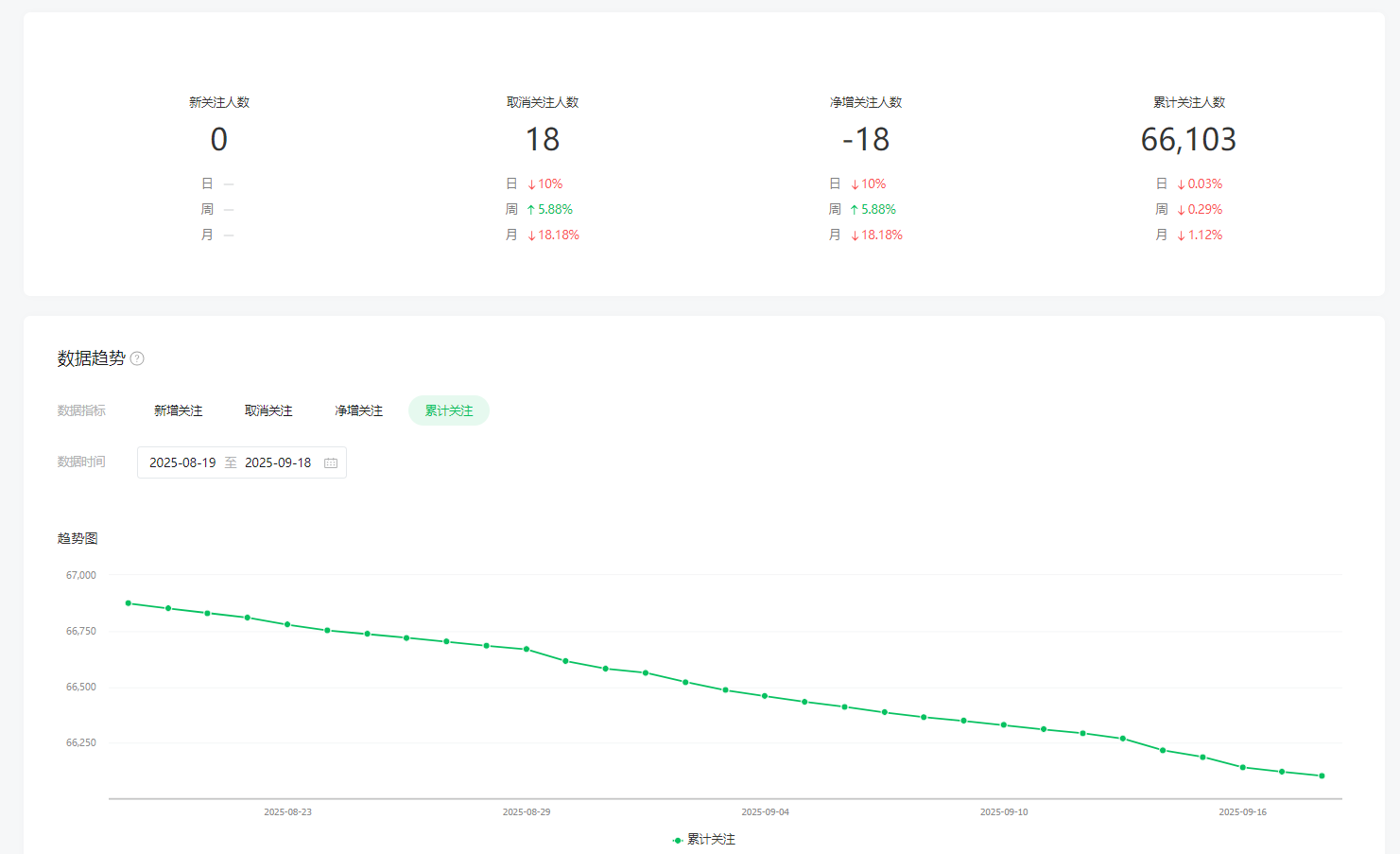Image resolution: width=1400 pixels, height=854 pixels.
Task: Select the 新增关注 metric tab
Action: coord(179,410)
